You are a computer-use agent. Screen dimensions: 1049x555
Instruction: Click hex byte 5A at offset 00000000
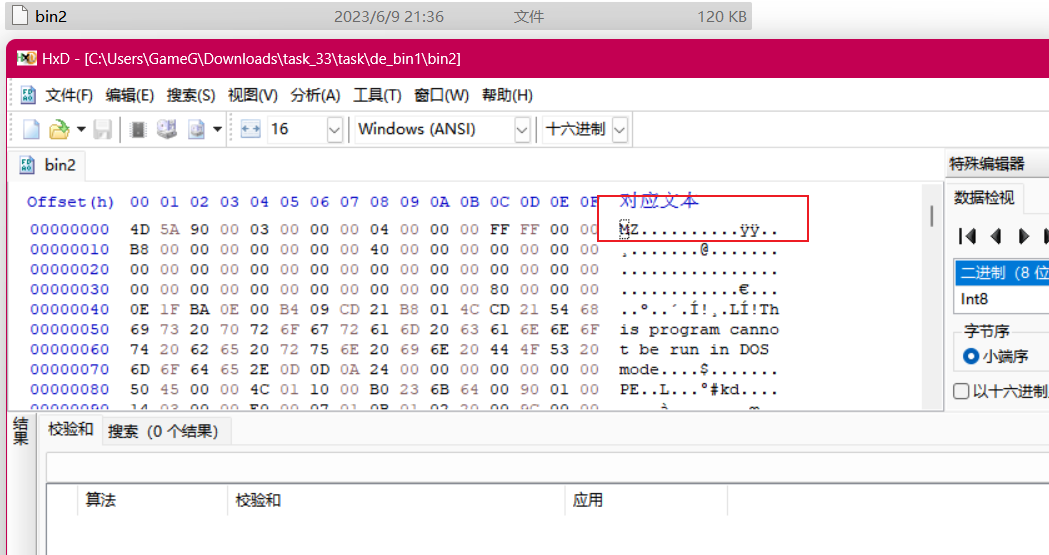click(169, 229)
